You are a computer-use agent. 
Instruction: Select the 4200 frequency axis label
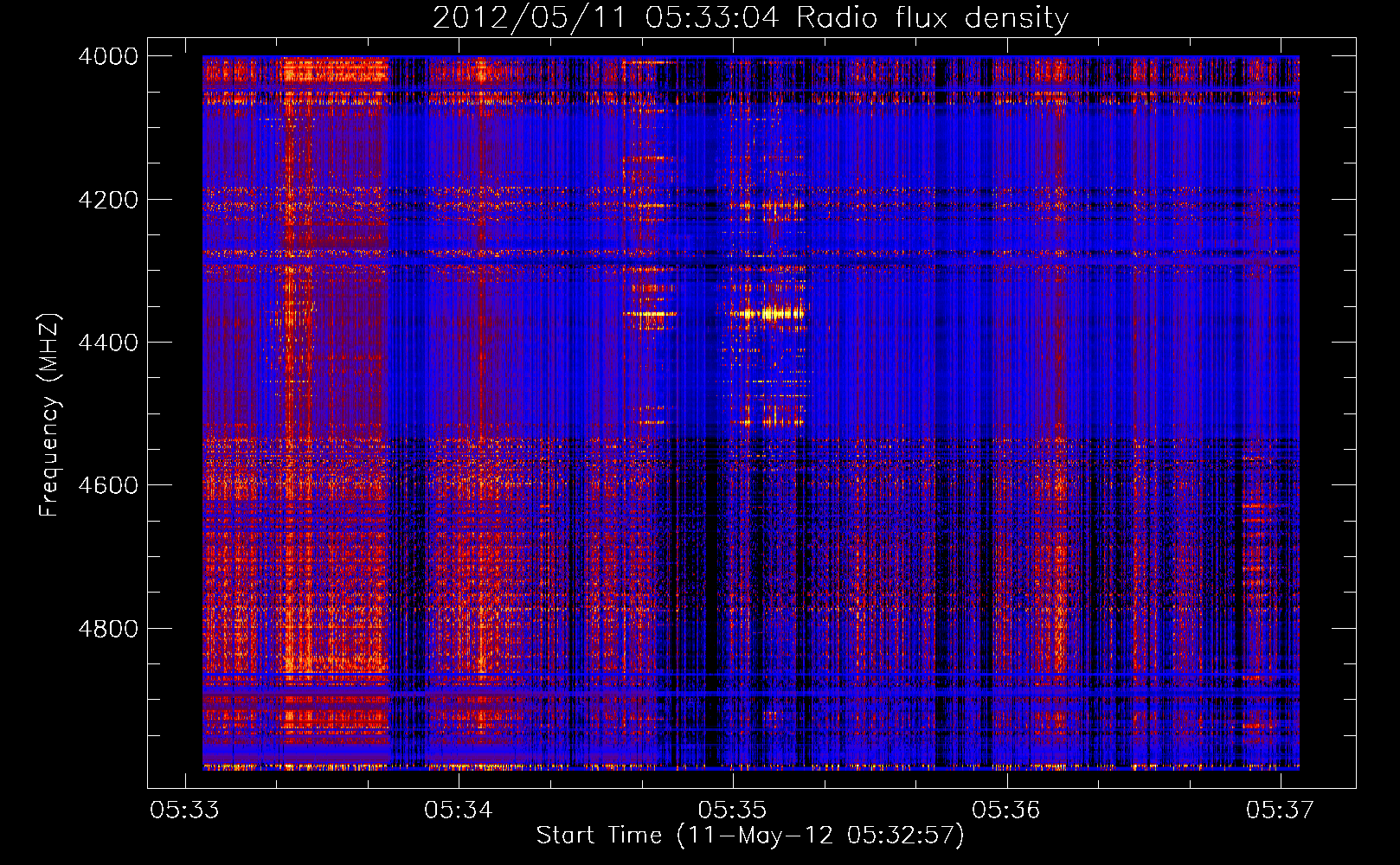108,200
